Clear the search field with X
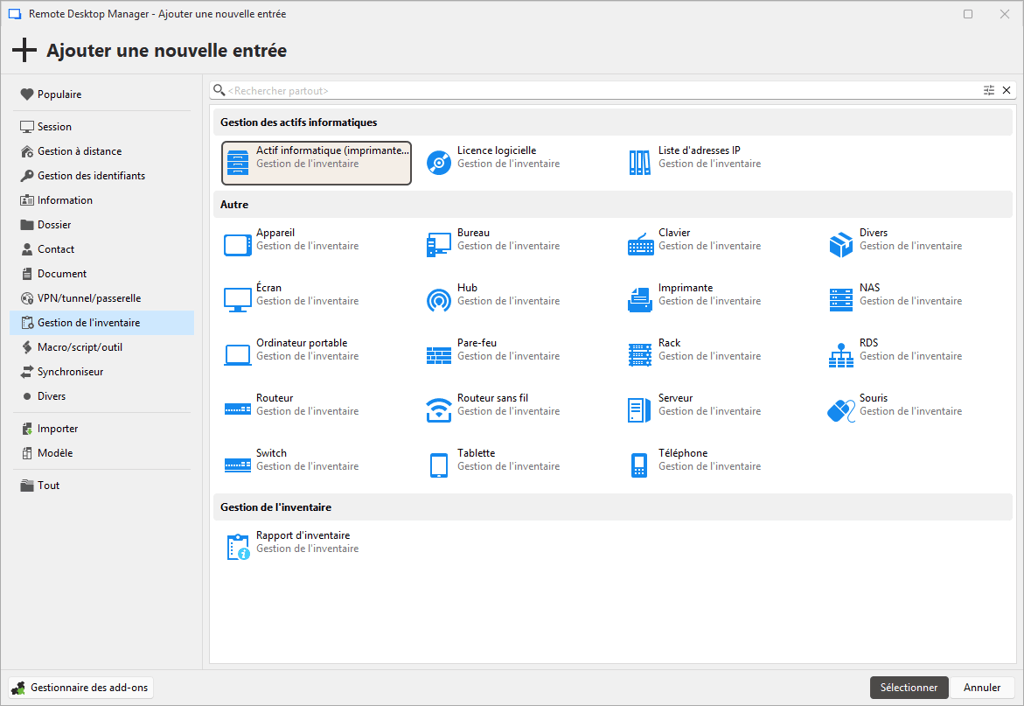The image size is (1024, 706). (1006, 90)
